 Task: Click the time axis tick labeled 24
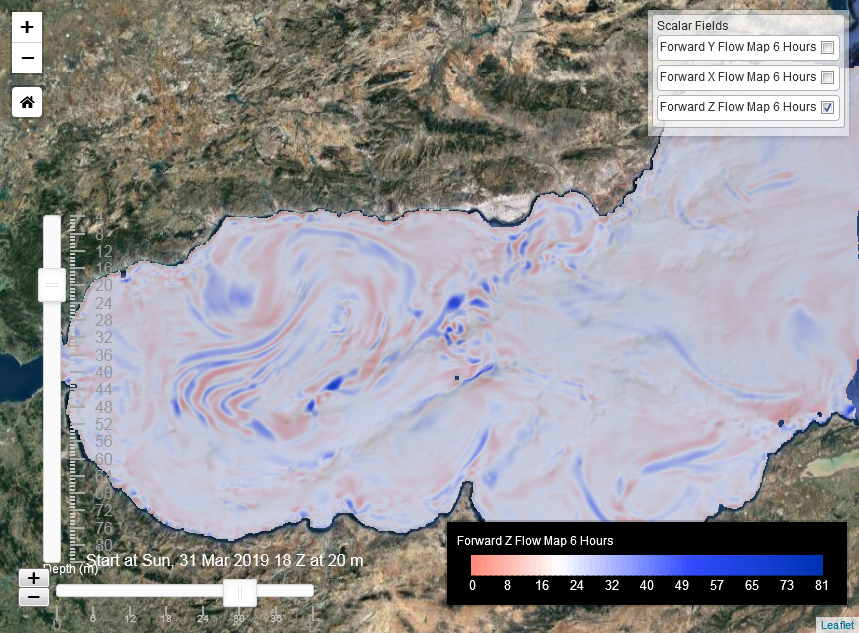click(203, 618)
